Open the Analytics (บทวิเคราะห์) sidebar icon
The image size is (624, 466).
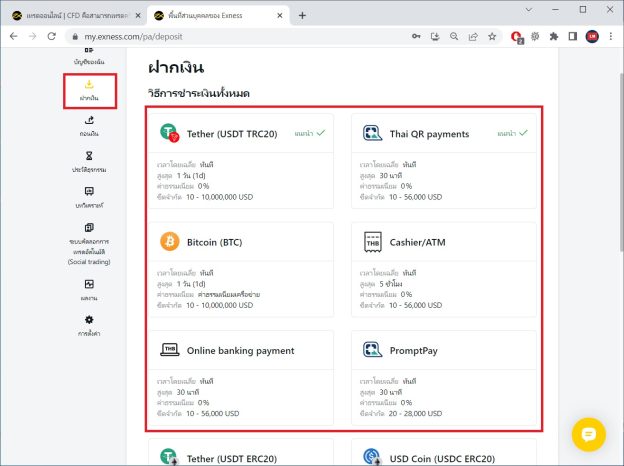coord(89,197)
